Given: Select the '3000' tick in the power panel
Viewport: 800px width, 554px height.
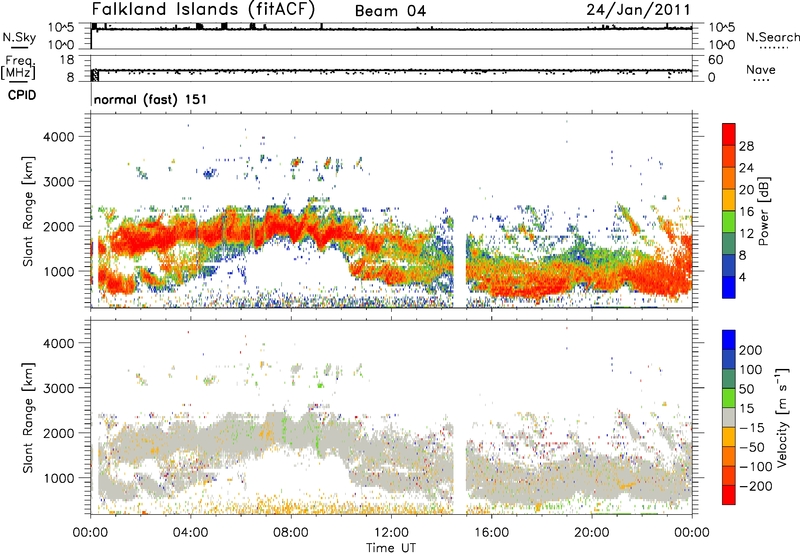Looking at the screenshot, I should [x=59, y=182].
